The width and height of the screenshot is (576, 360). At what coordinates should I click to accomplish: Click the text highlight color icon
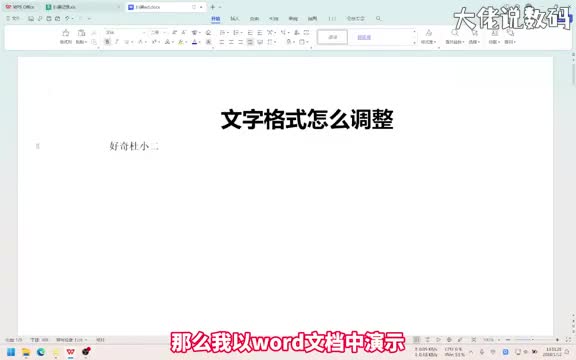[x=180, y=42]
